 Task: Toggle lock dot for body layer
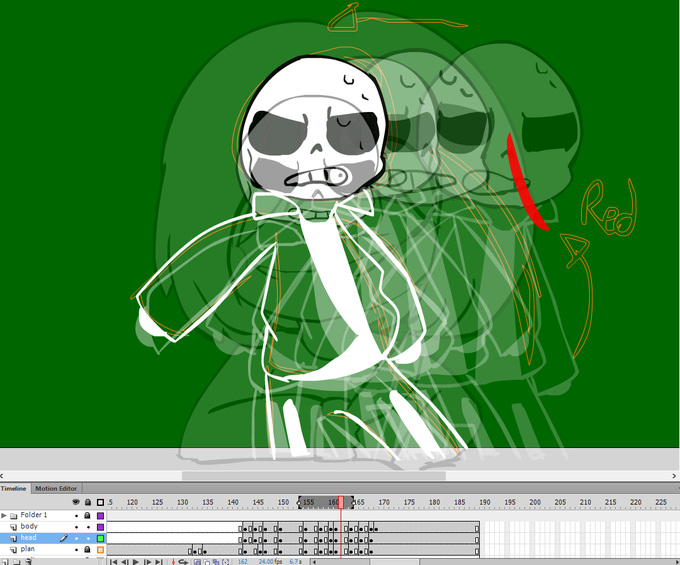point(88,527)
